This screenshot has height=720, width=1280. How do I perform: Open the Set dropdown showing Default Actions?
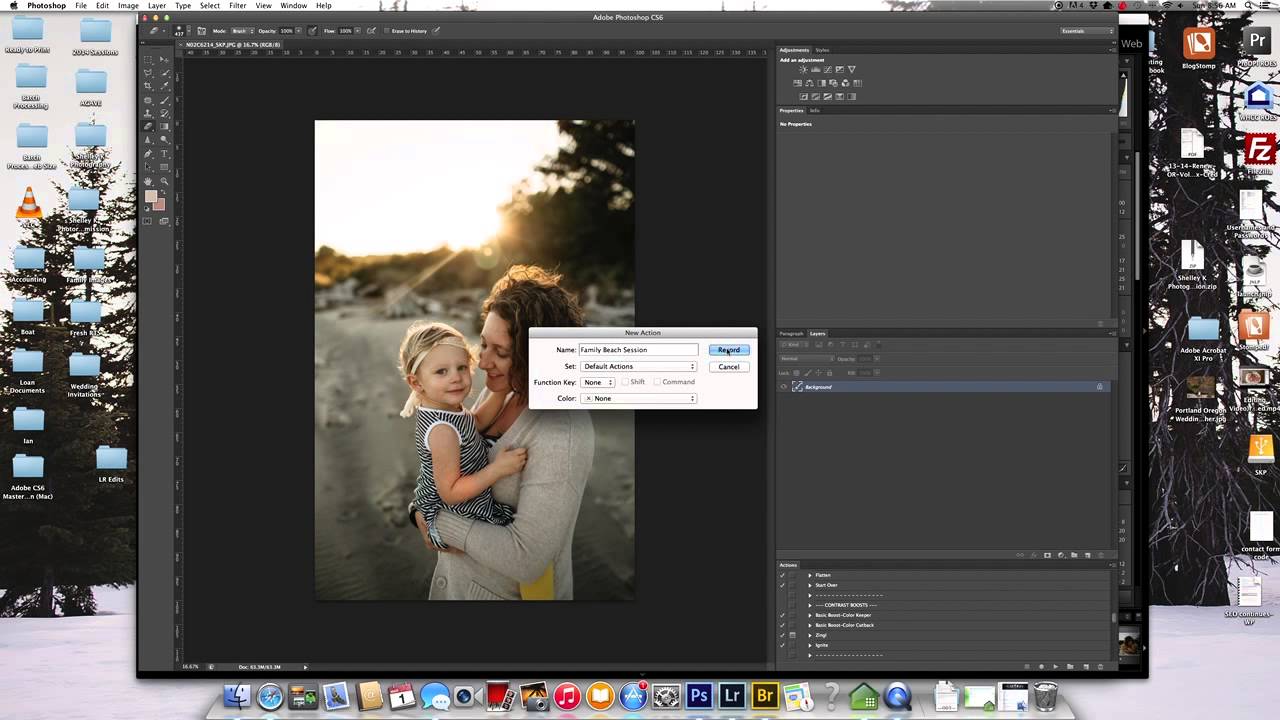point(638,366)
